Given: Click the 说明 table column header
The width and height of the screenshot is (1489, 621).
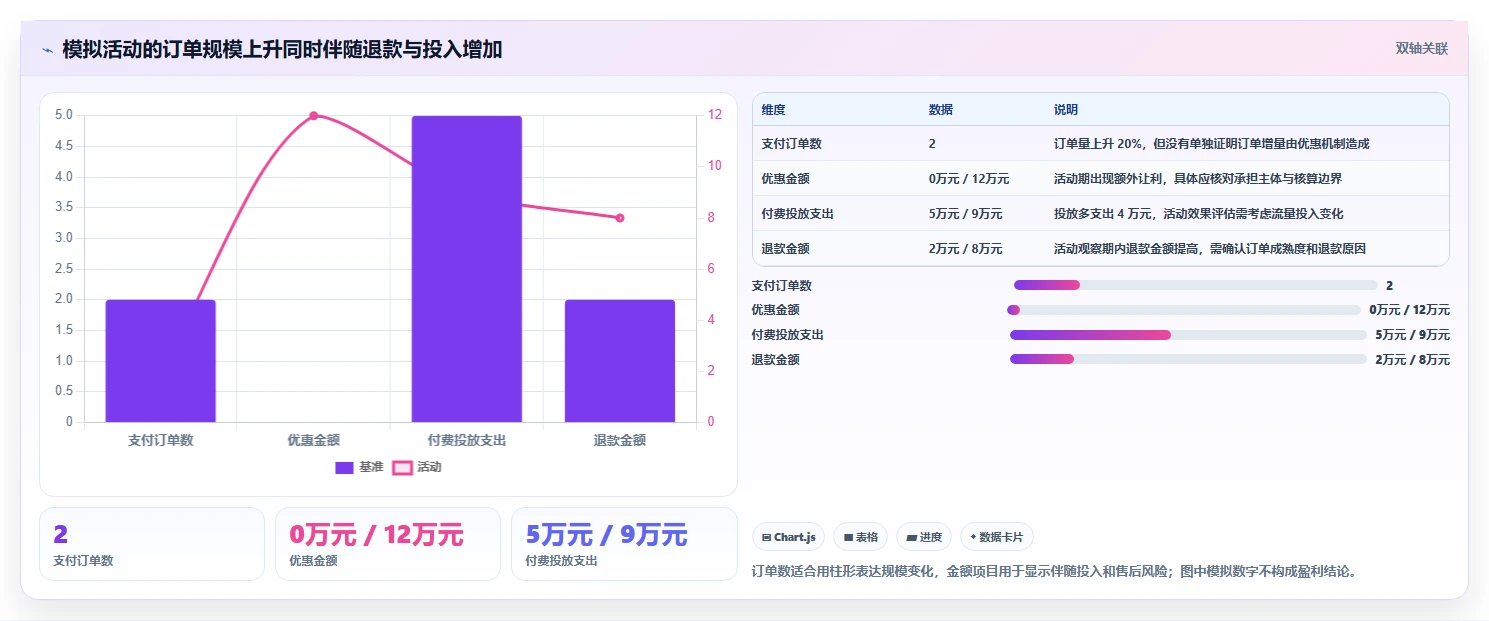Looking at the screenshot, I should (x=1065, y=110).
